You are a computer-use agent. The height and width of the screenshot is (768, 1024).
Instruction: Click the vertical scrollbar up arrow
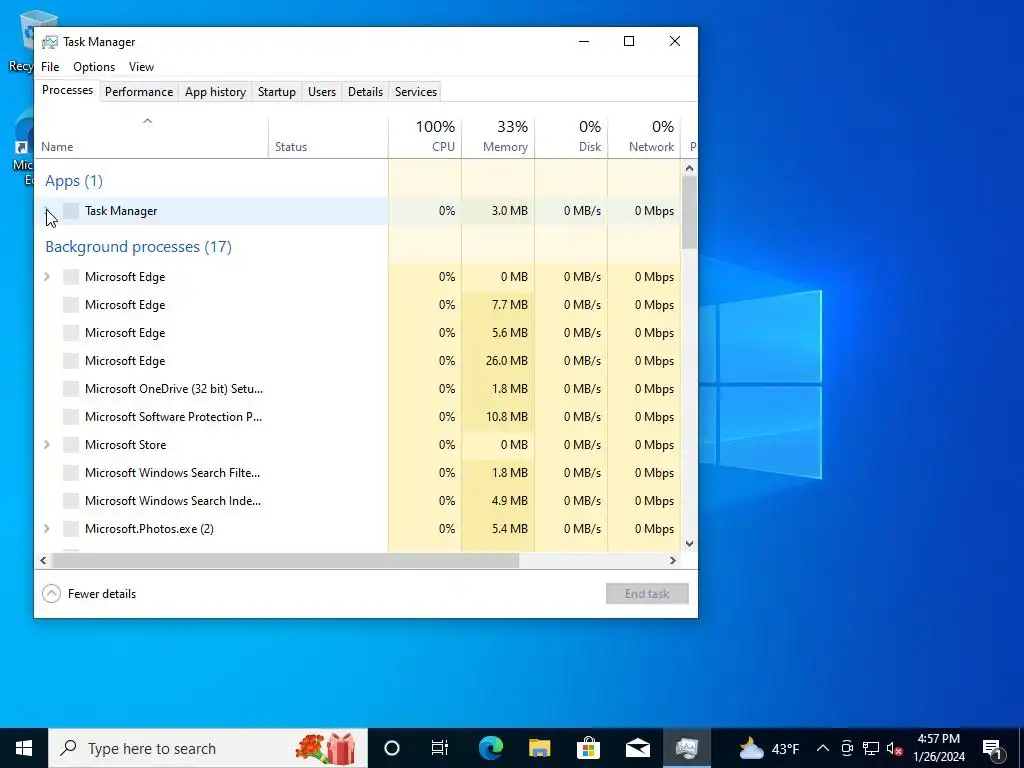[x=690, y=168]
